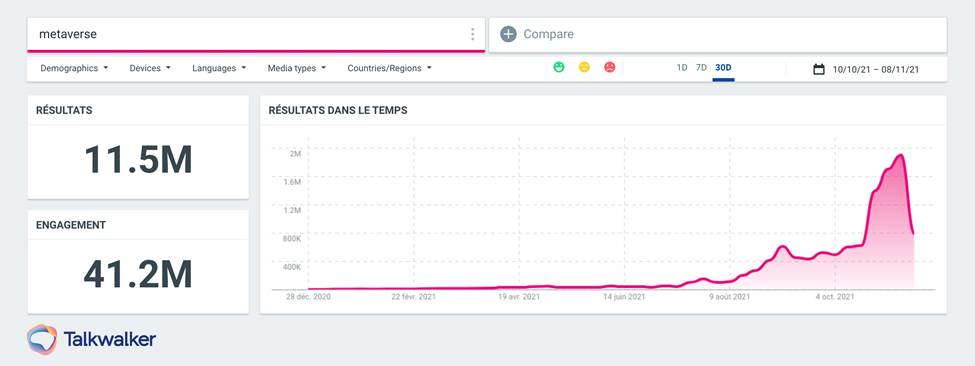The width and height of the screenshot is (975, 366).
Task: Click the 800K y-axis label
Action: (x=292, y=239)
